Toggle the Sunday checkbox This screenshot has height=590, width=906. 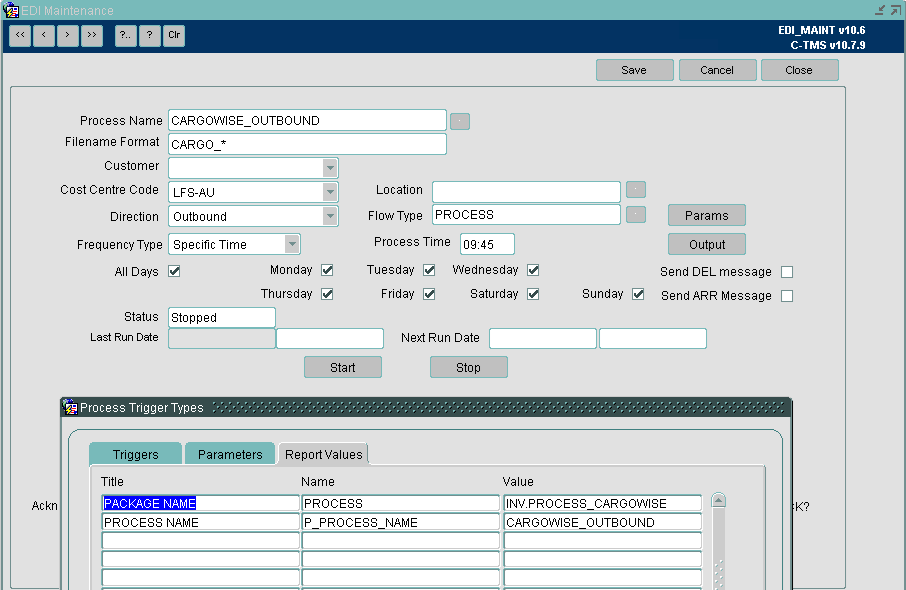pyautogui.click(x=638, y=294)
